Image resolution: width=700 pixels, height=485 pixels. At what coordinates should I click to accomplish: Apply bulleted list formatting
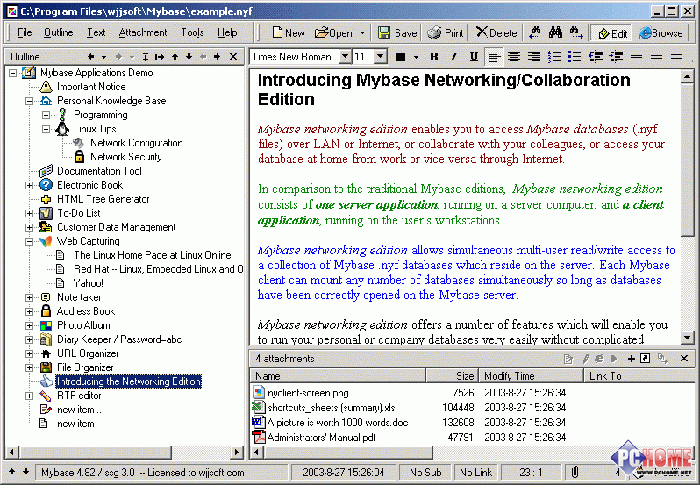click(x=575, y=57)
